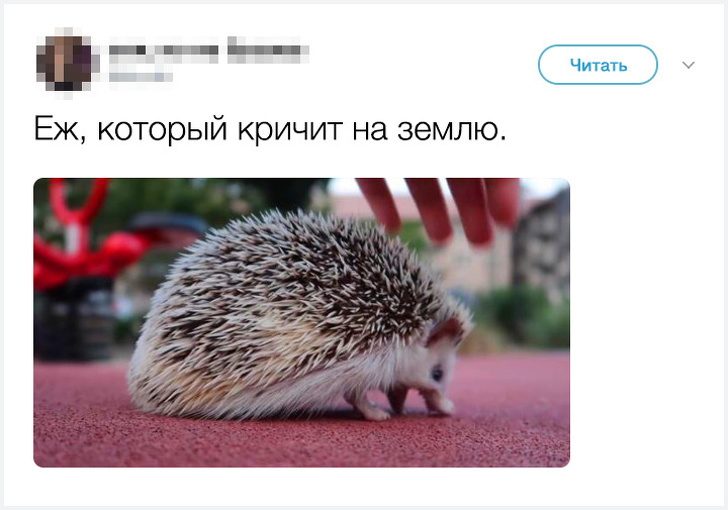Image resolution: width=728 pixels, height=510 pixels.
Task: Click the blurred author display name
Action: [x=209, y=50]
